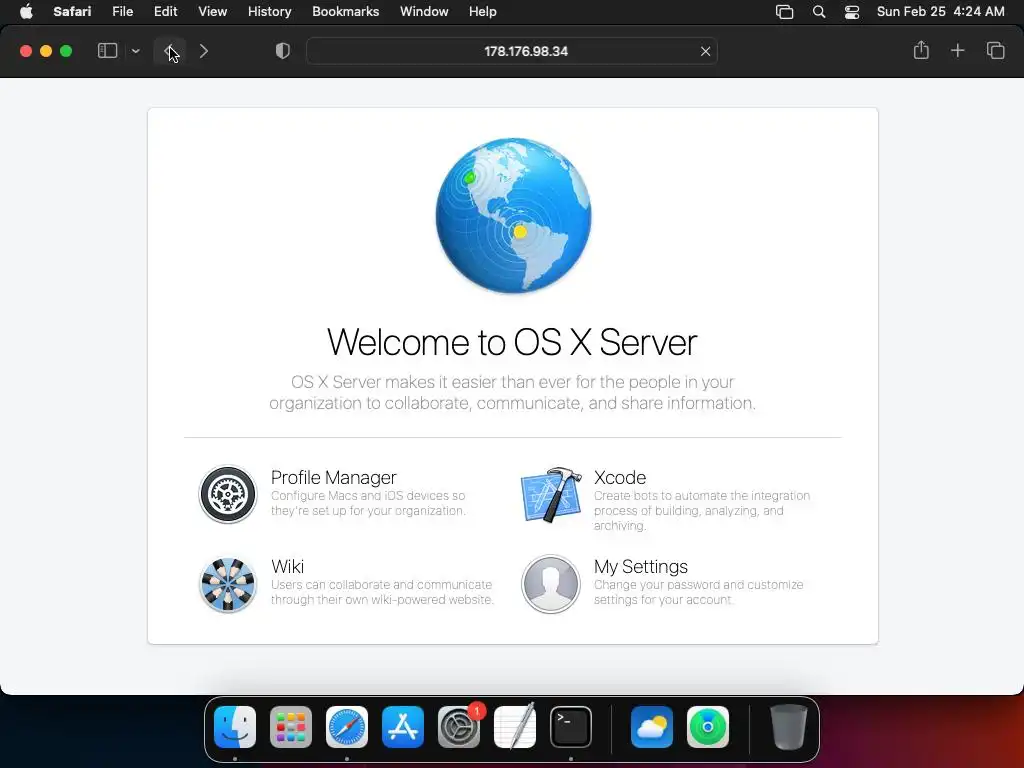The height and width of the screenshot is (768, 1024).
Task: Click the Safari compass icon in Dock
Action: click(347, 726)
